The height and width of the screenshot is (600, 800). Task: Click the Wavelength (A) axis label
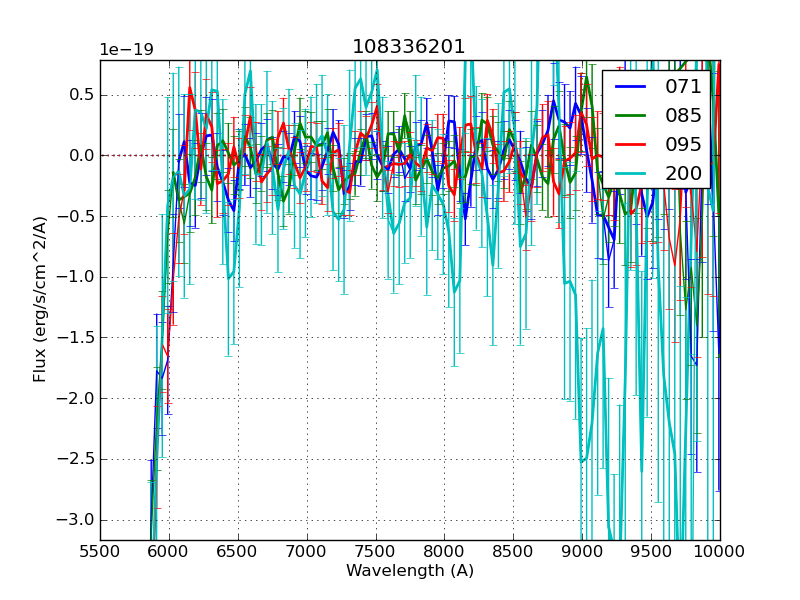point(410,571)
